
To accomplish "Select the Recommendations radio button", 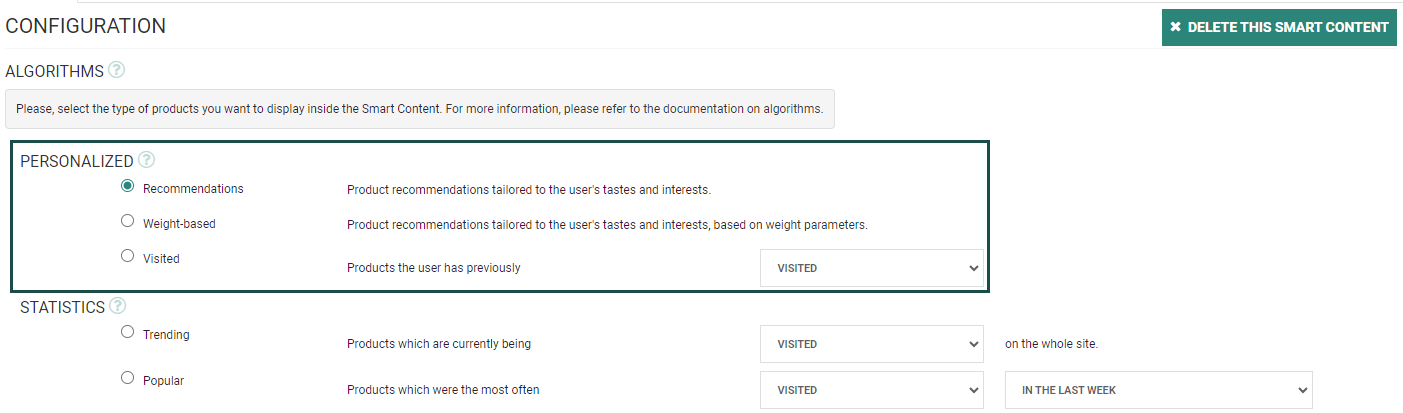I will pos(127,186).
